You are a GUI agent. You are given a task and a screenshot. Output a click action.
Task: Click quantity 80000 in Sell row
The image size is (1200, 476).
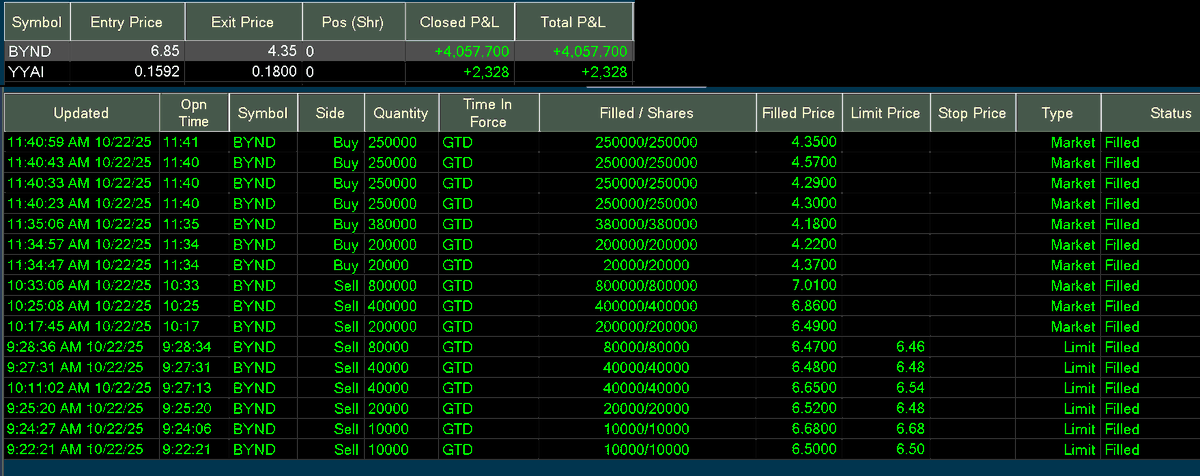[388, 347]
